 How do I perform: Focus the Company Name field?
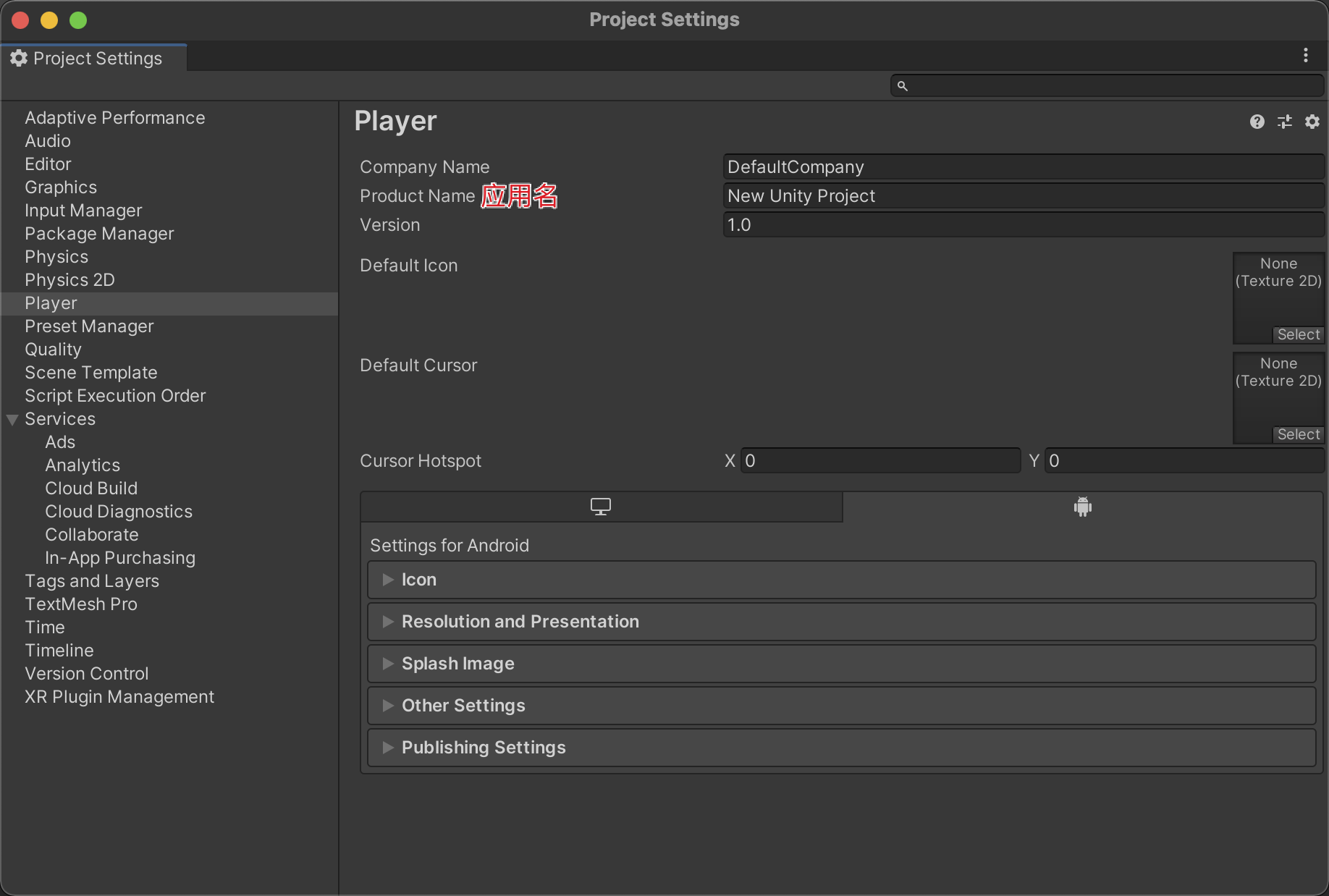(x=1024, y=167)
